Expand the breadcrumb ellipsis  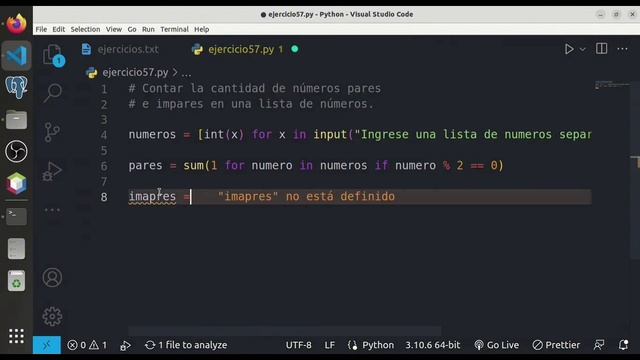(186, 73)
